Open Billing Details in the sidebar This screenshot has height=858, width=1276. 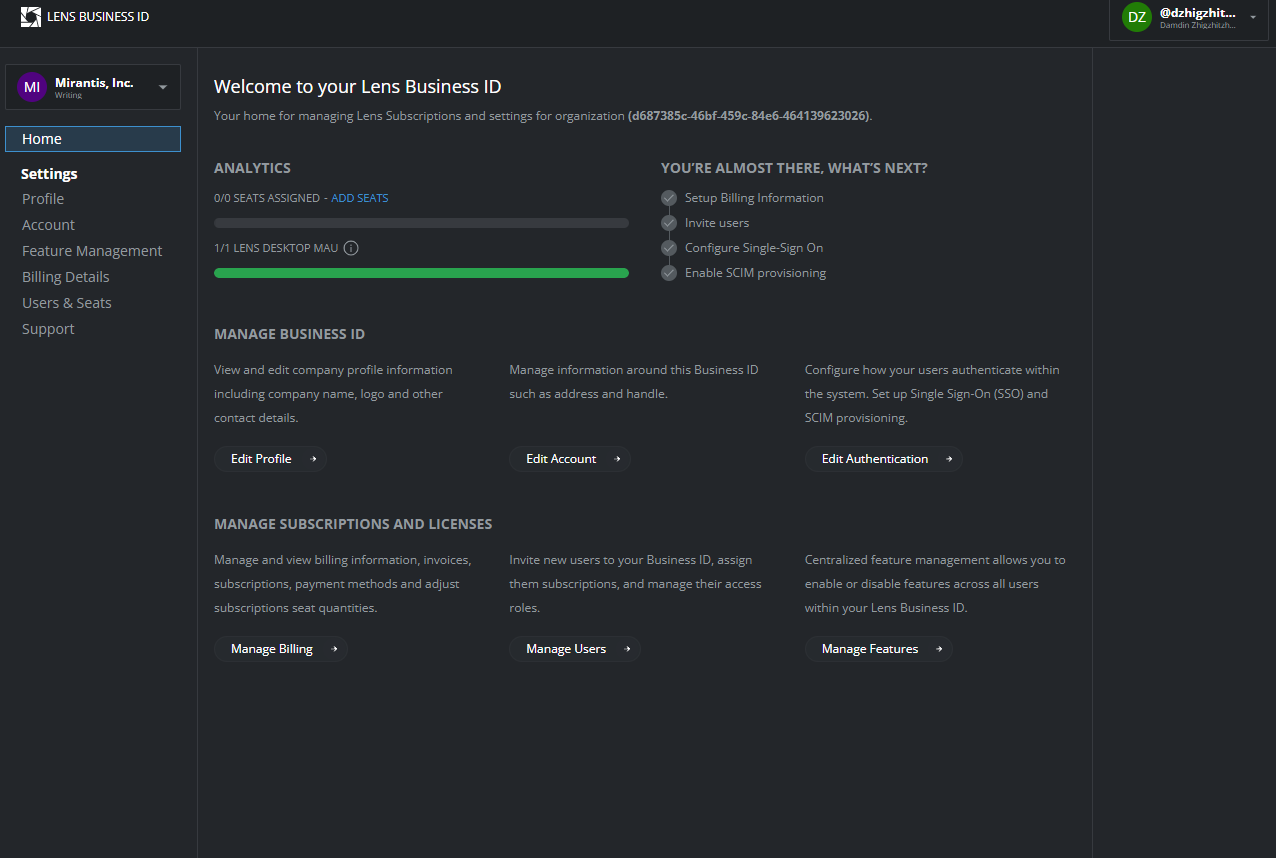pyautogui.click(x=66, y=277)
